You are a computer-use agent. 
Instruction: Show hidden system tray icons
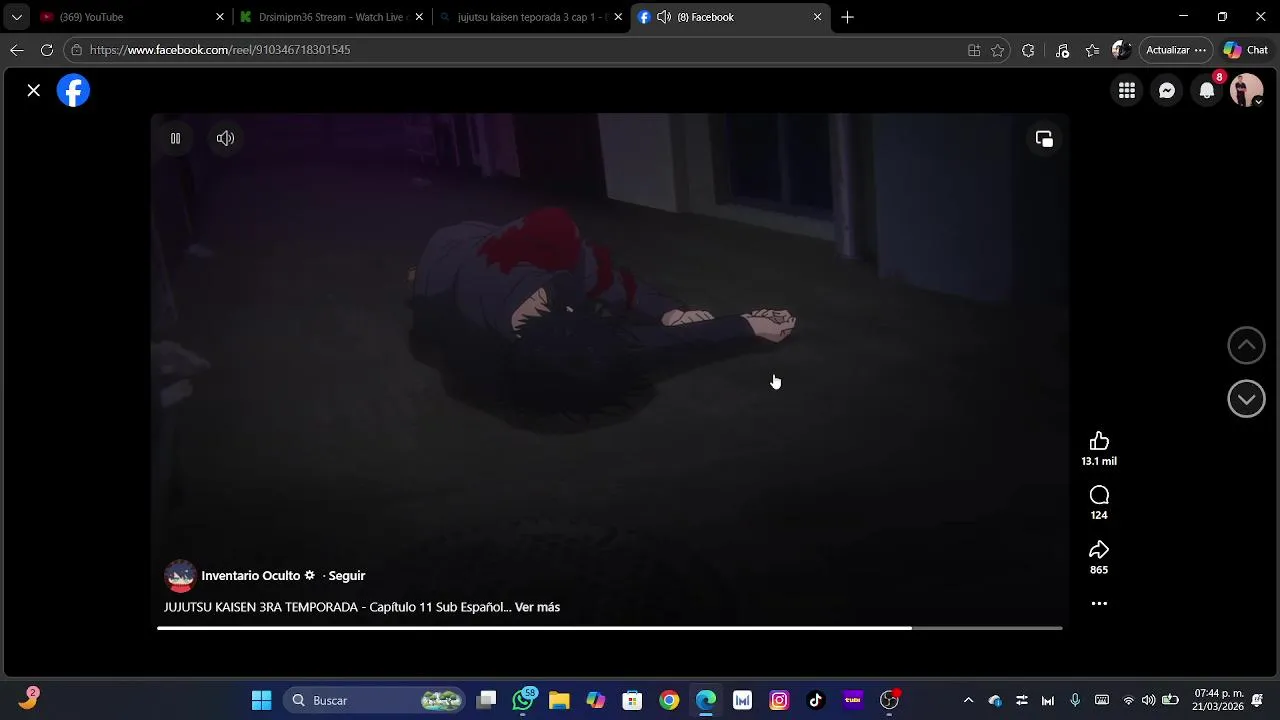[x=968, y=700]
